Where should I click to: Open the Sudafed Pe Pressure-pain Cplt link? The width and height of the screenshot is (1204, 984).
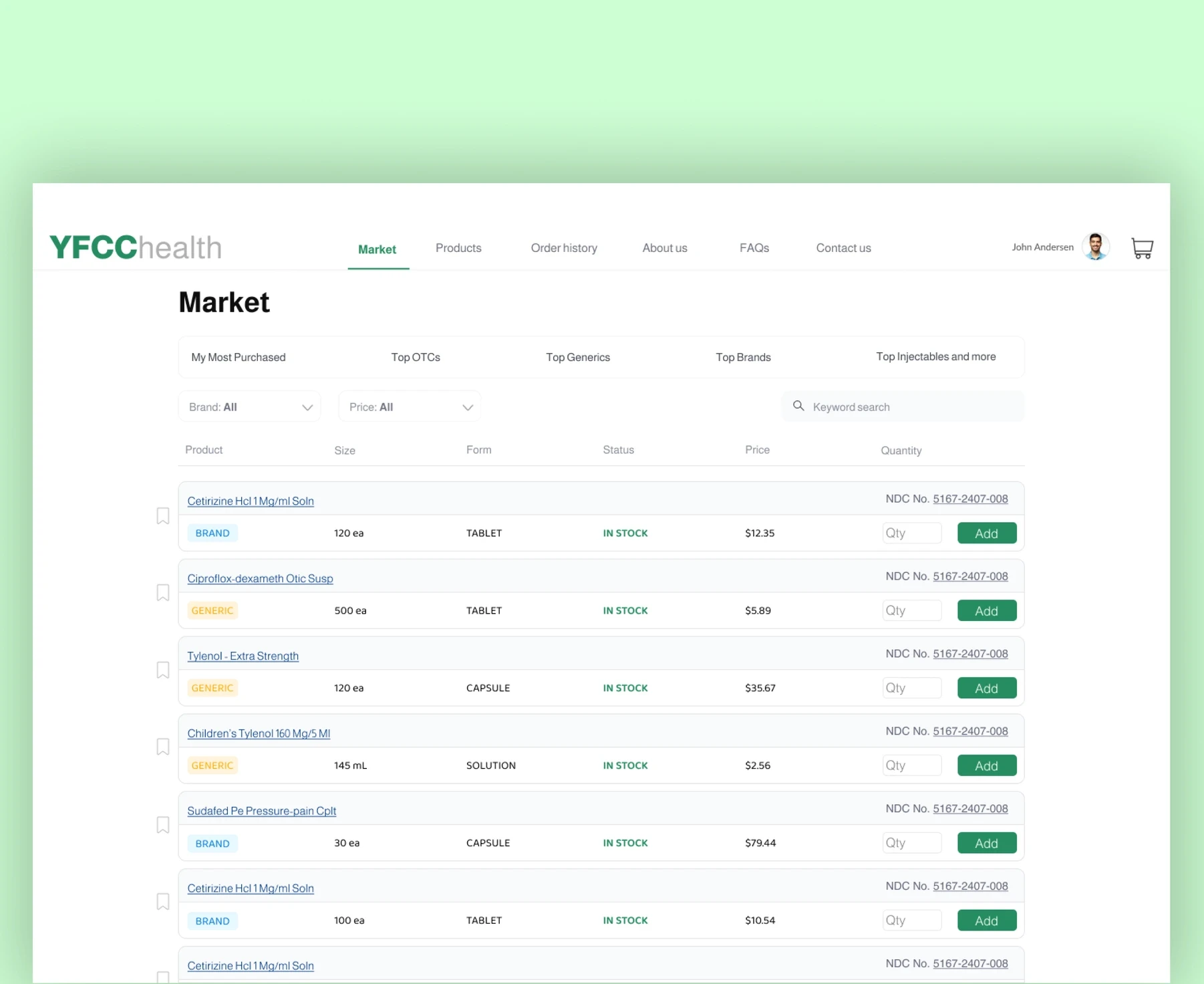tap(261, 811)
